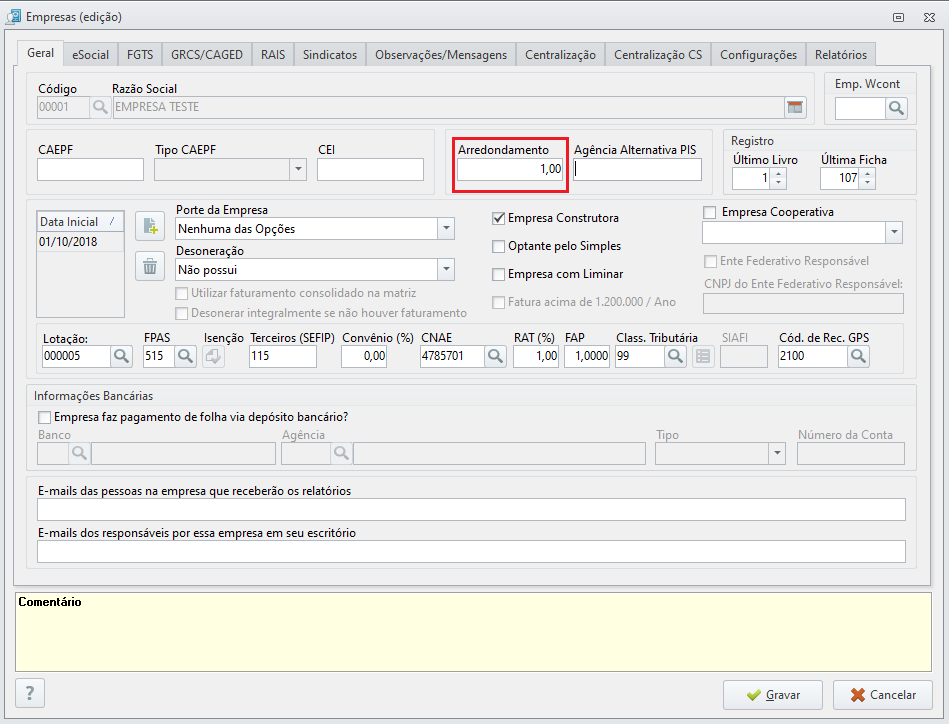Open the calendar icon beside Razão Social
Viewport: 949px width, 725px height.
795,107
